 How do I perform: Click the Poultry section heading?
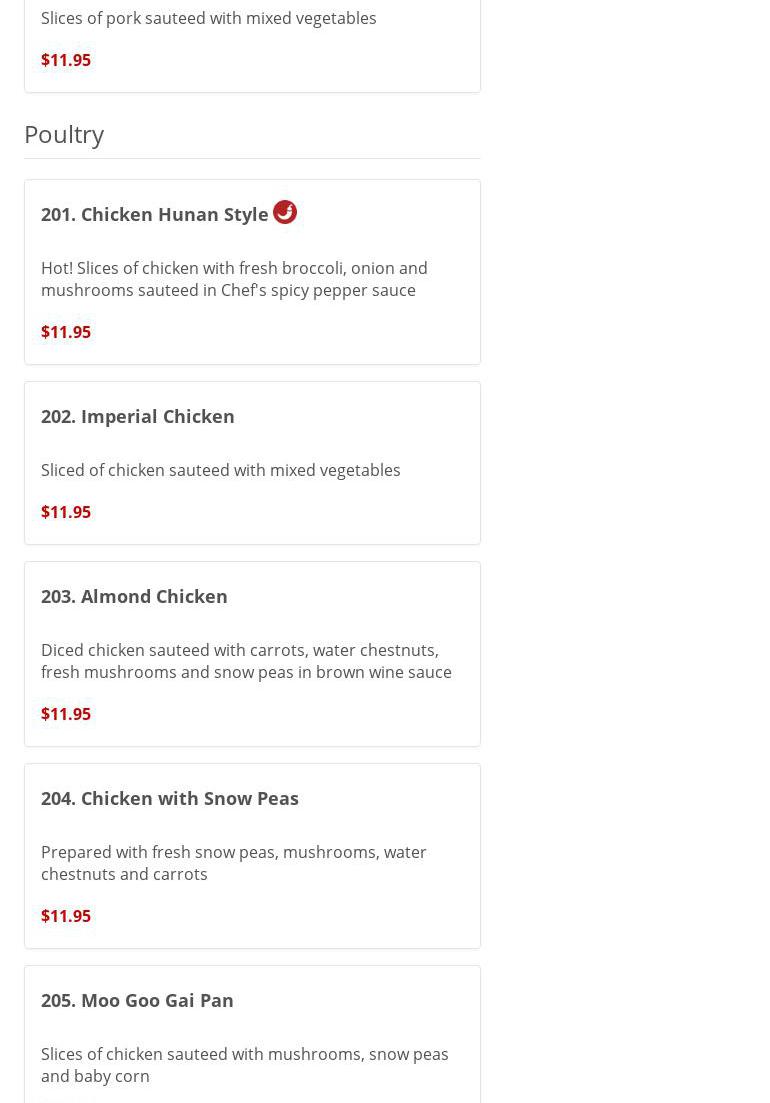pos(64,134)
